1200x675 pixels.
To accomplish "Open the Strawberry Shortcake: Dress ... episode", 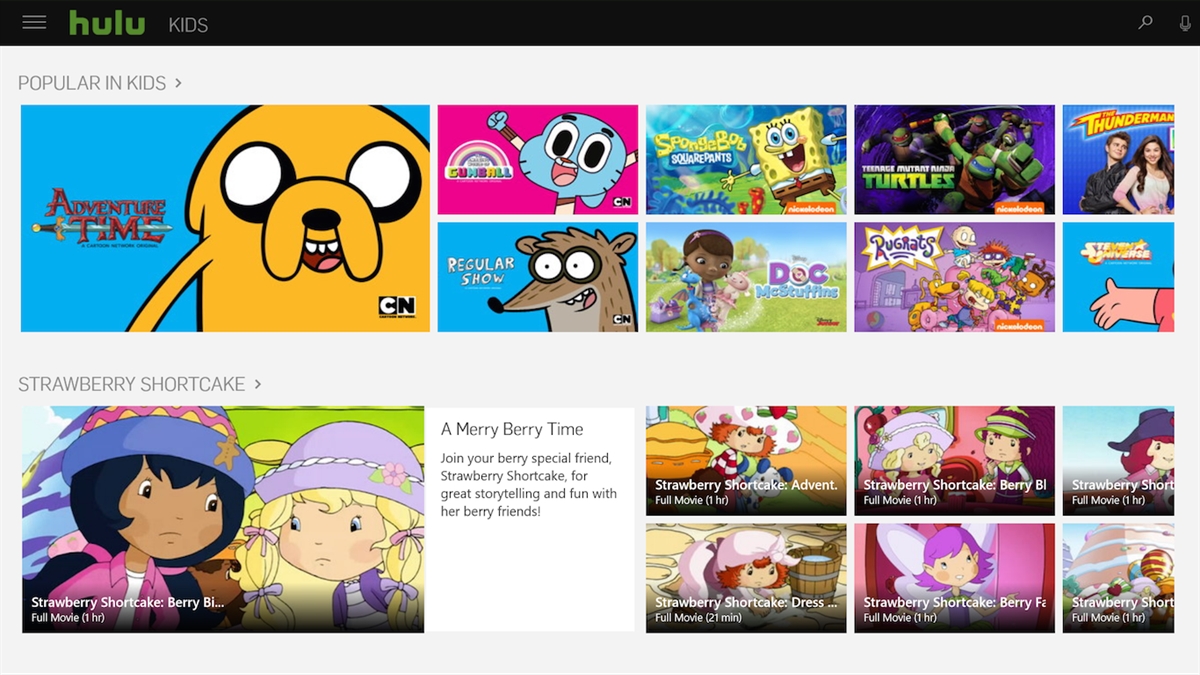I will (x=746, y=578).
